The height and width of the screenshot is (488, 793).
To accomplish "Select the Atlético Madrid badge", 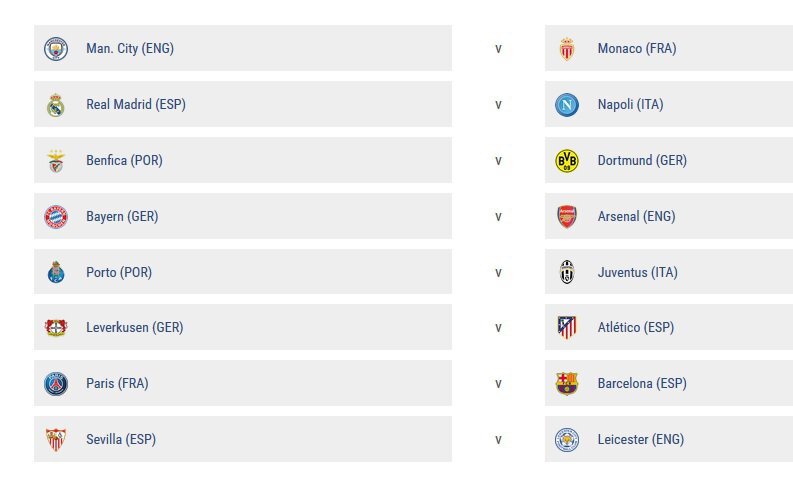I will pyautogui.click(x=567, y=328).
